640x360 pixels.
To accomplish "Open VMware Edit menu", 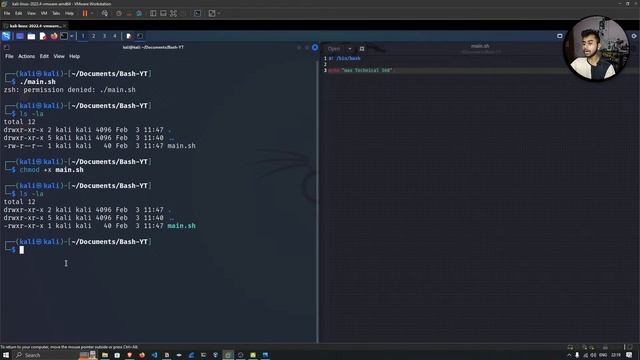I will 19,13.
